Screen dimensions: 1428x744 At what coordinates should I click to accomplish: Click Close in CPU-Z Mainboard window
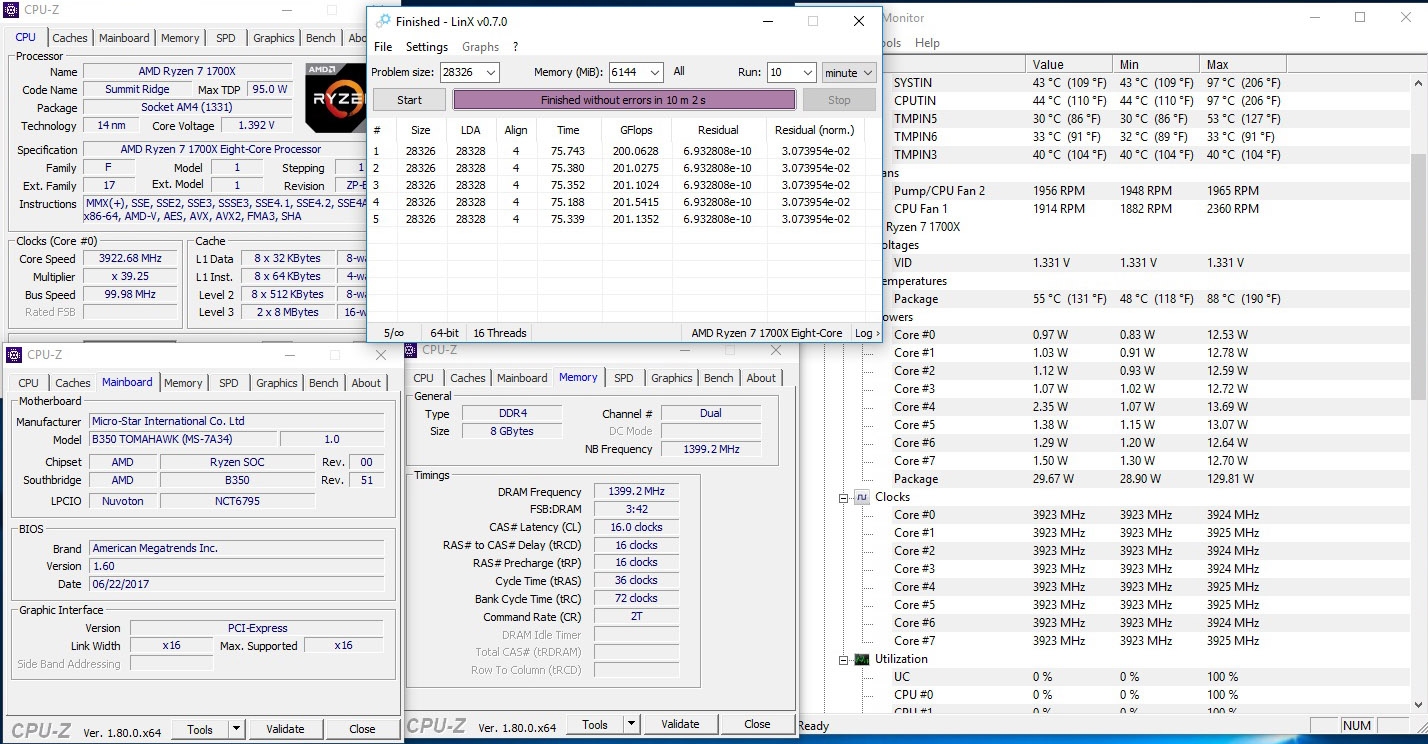pyautogui.click(x=362, y=729)
